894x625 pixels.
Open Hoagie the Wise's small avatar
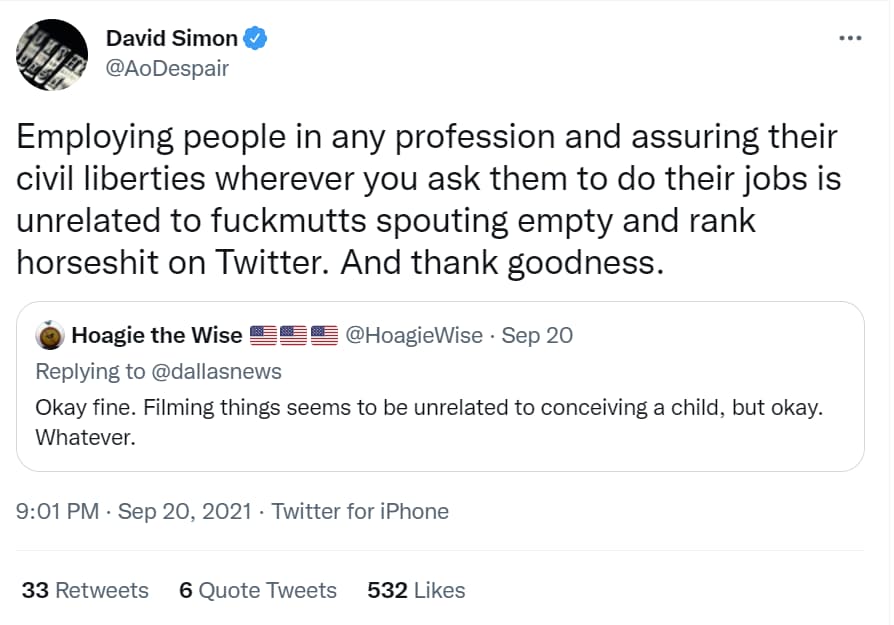point(50,335)
